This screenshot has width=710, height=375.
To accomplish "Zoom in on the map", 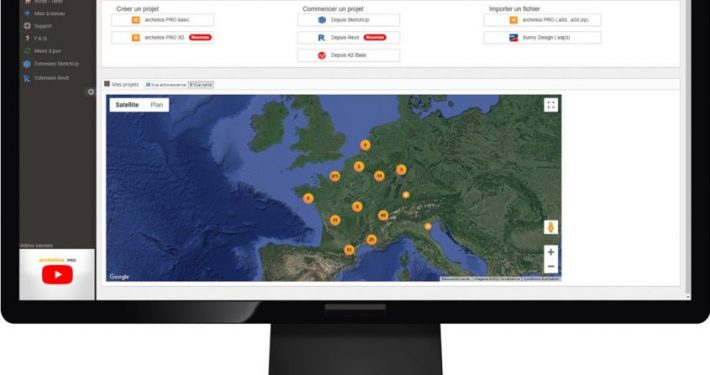I will (551, 252).
